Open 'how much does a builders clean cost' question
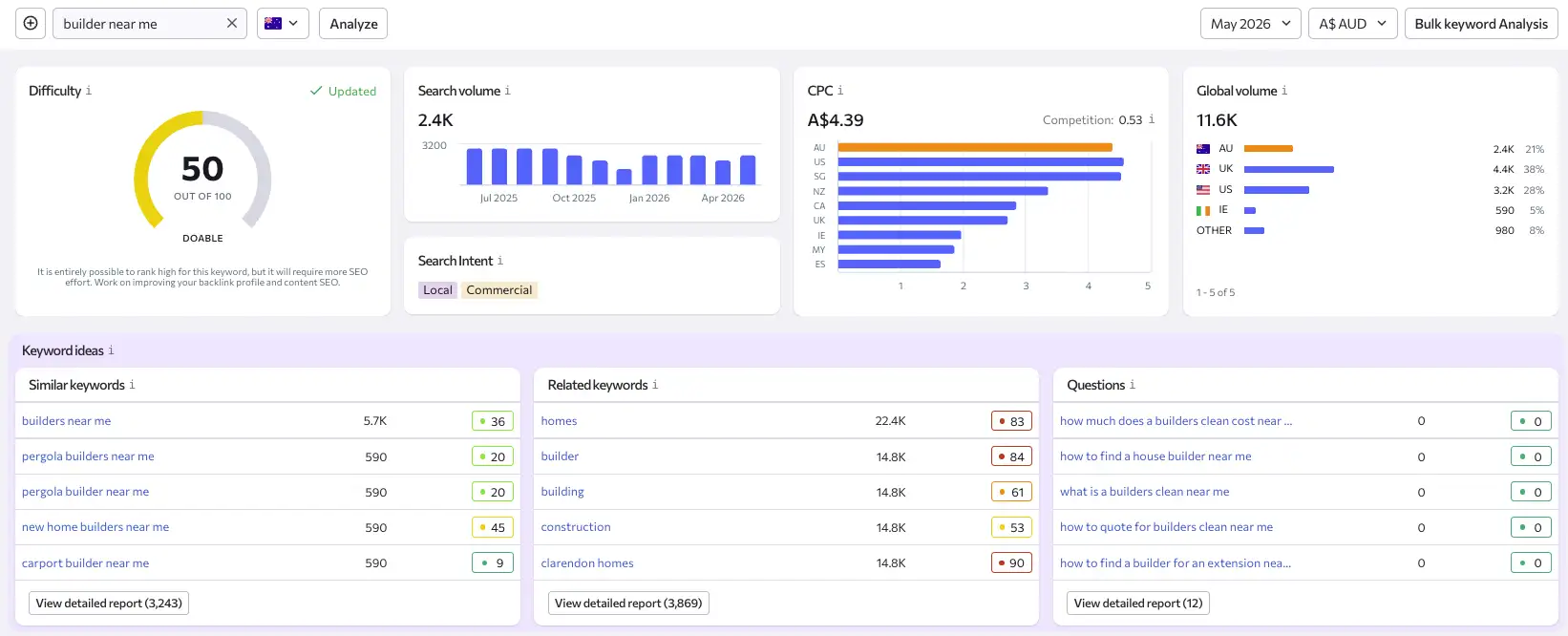This screenshot has height=636, width=1568. 1176,421
